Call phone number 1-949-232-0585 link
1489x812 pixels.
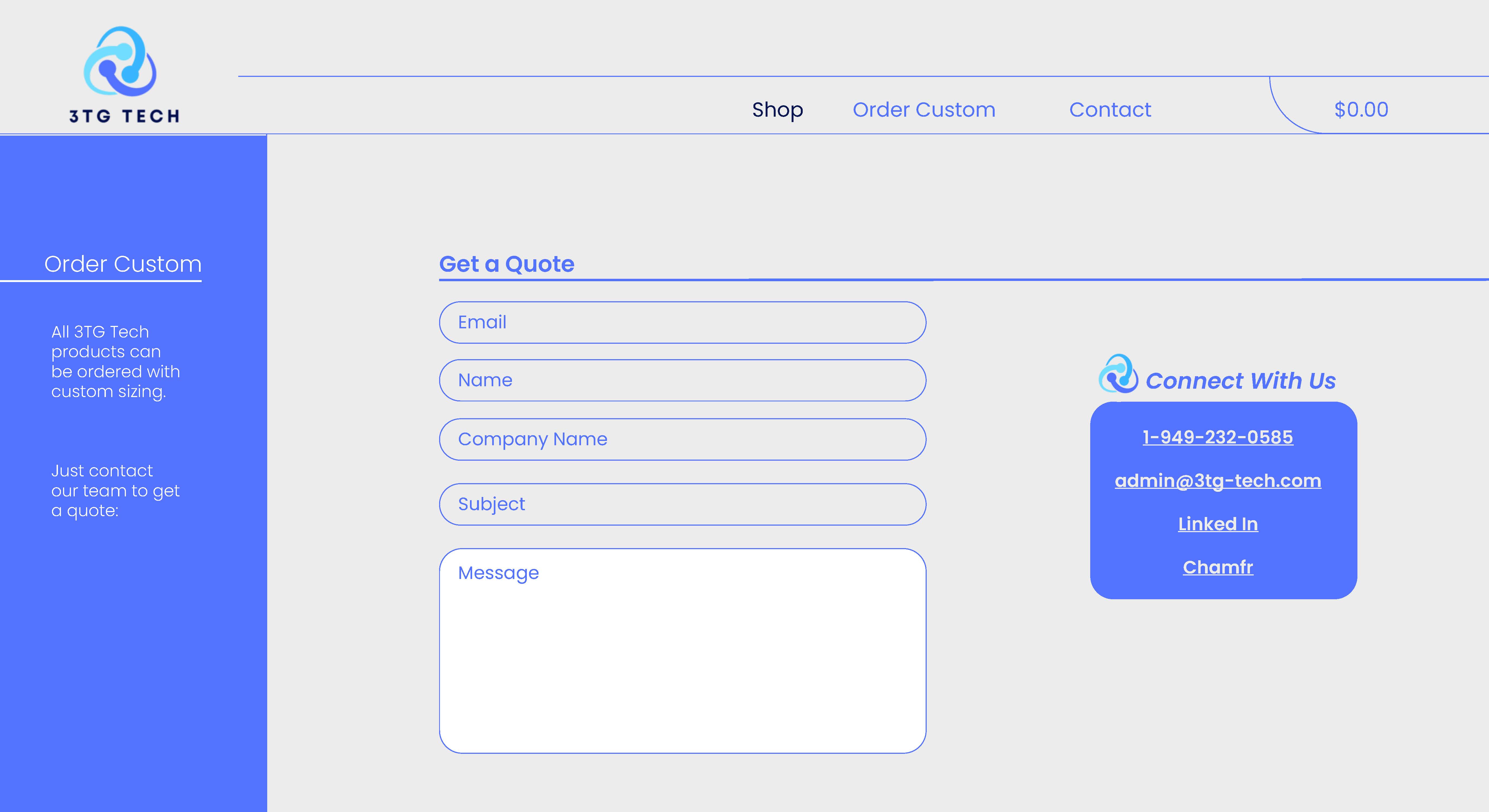click(1217, 437)
